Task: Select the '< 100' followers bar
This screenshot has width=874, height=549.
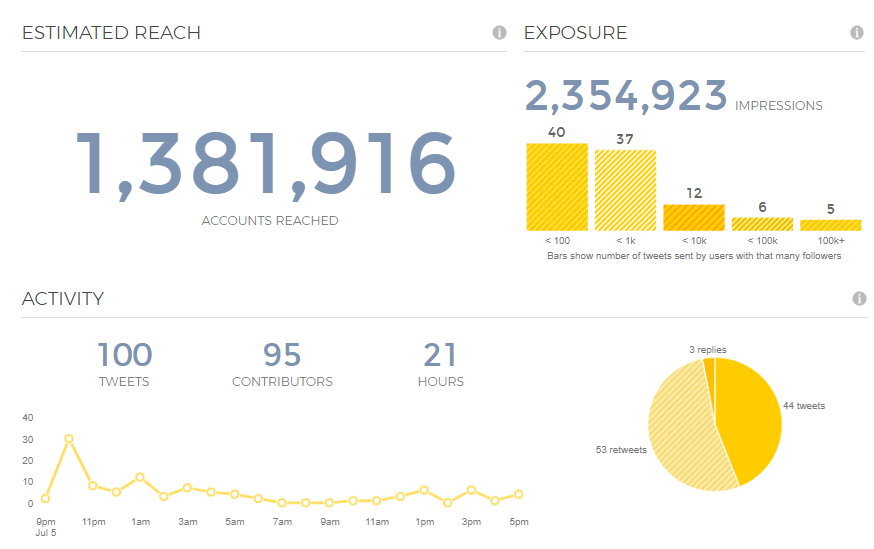Action: point(557,187)
